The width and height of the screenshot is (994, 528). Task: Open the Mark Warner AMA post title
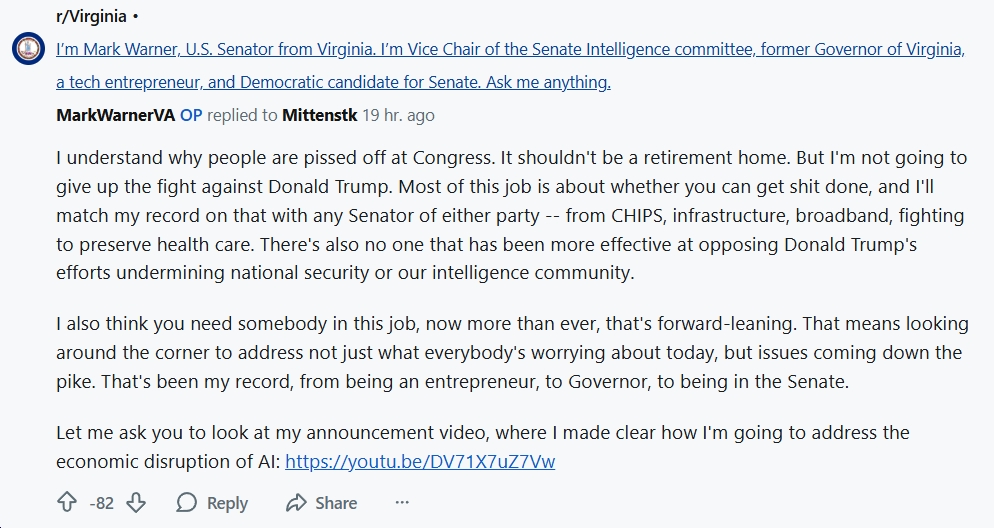(x=510, y=51)
